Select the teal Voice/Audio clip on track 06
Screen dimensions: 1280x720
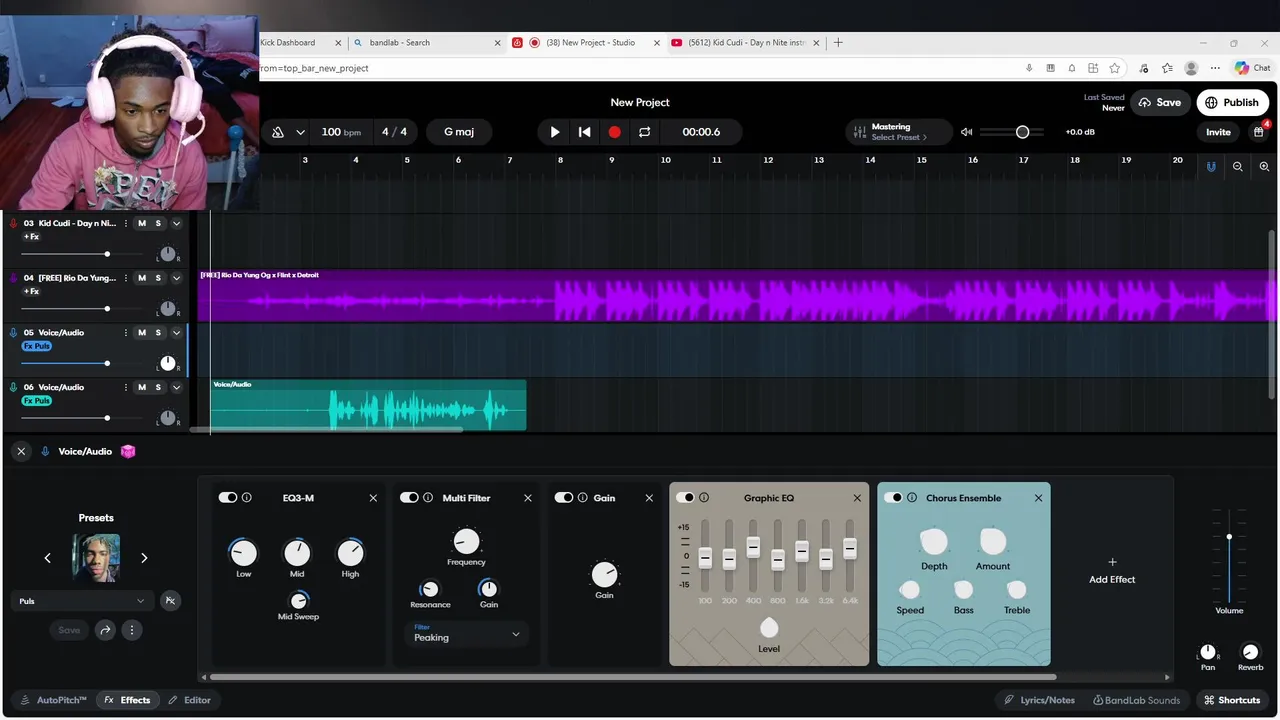point(368,405)
